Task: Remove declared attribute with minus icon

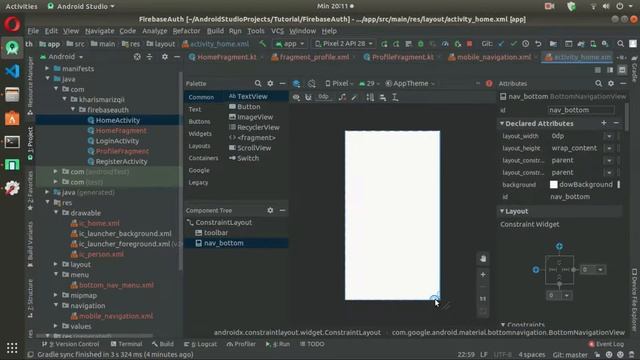Action: click(616, 123)
